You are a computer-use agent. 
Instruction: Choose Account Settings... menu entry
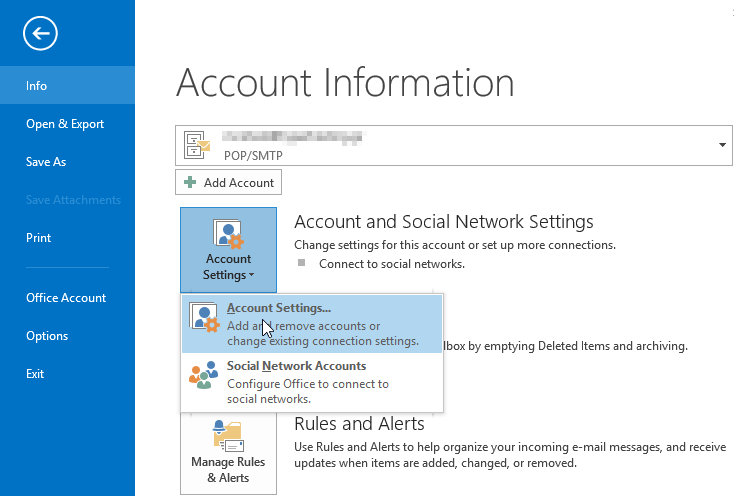pos(312,324)
